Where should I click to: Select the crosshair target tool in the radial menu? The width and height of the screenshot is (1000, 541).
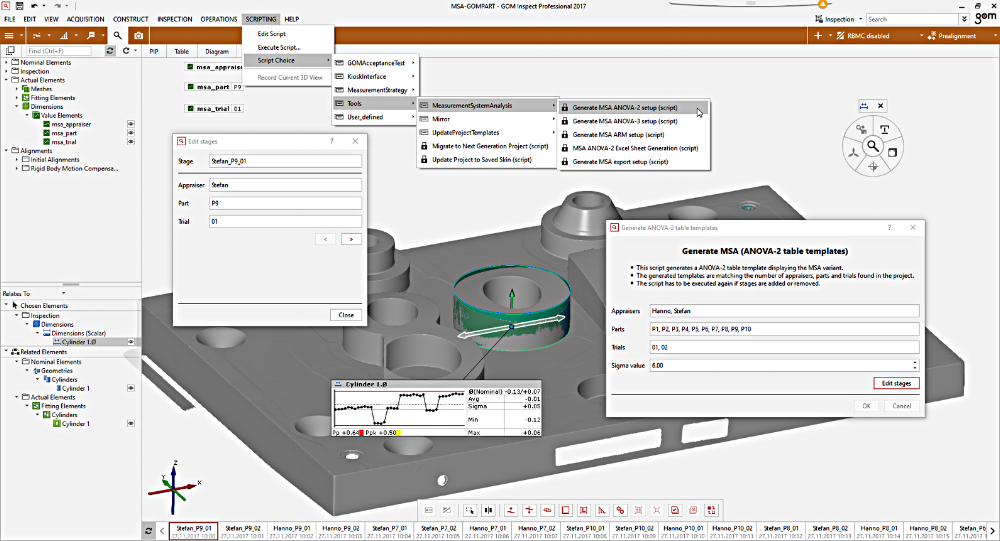[873, 167]
